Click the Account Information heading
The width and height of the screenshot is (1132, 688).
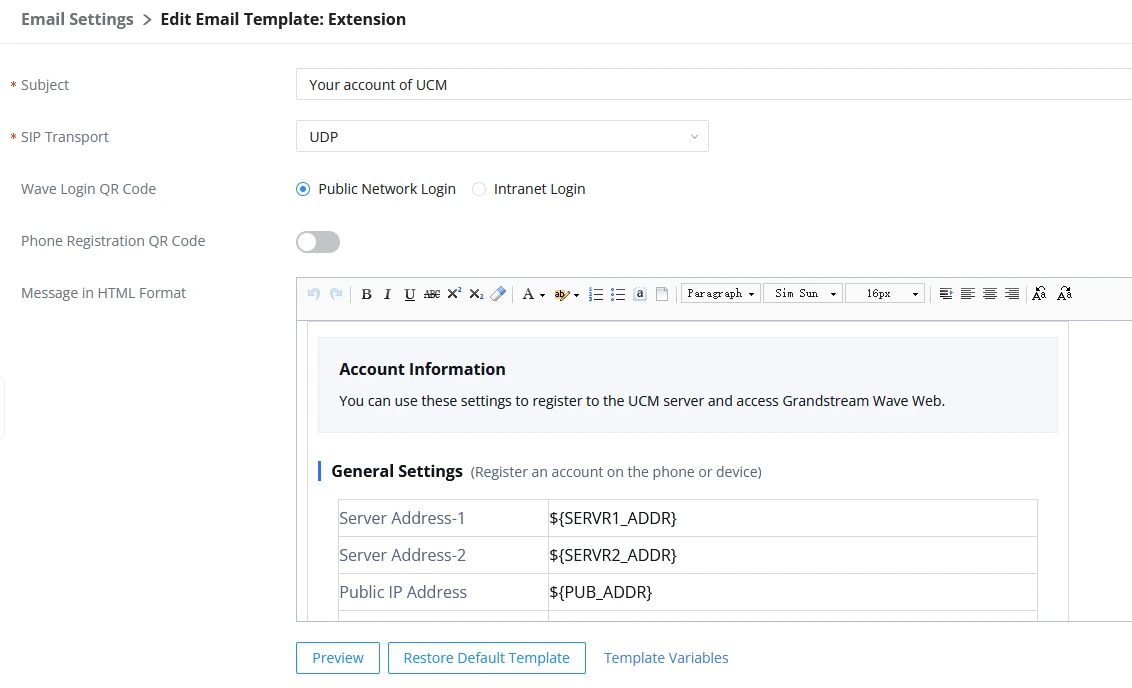422,370
